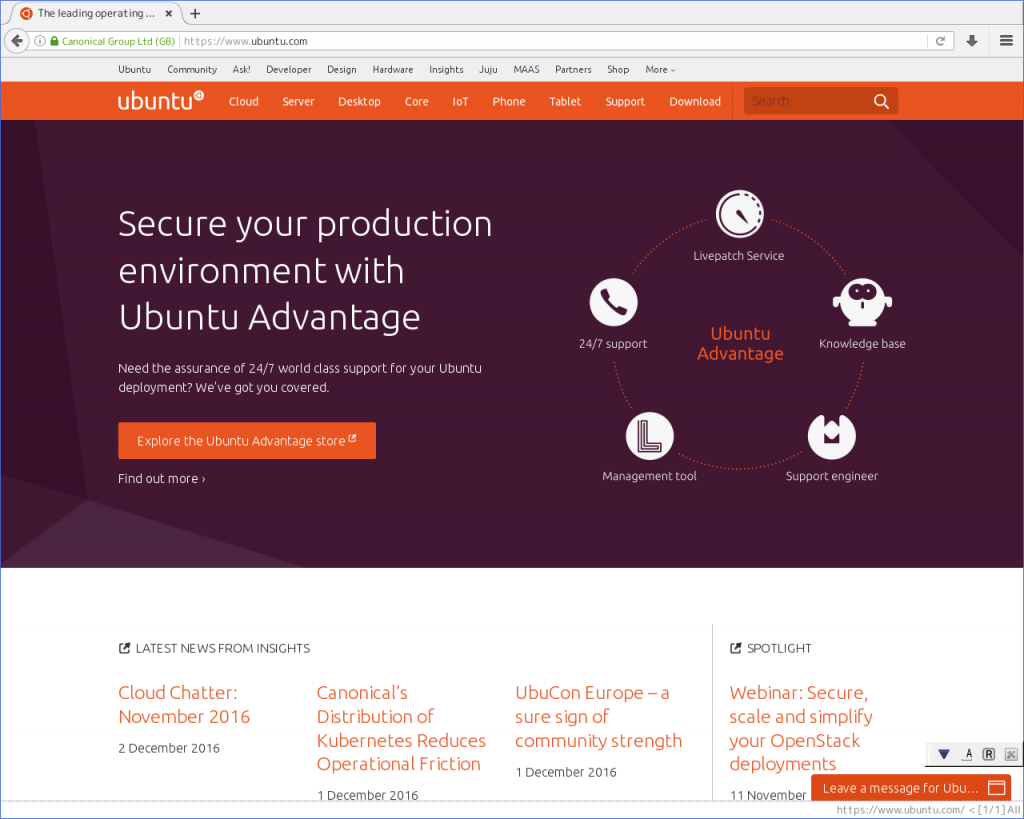Open the 'More' dropdown in the top navigation
The width and height of the screenshot is (1024, 819).
659,69
